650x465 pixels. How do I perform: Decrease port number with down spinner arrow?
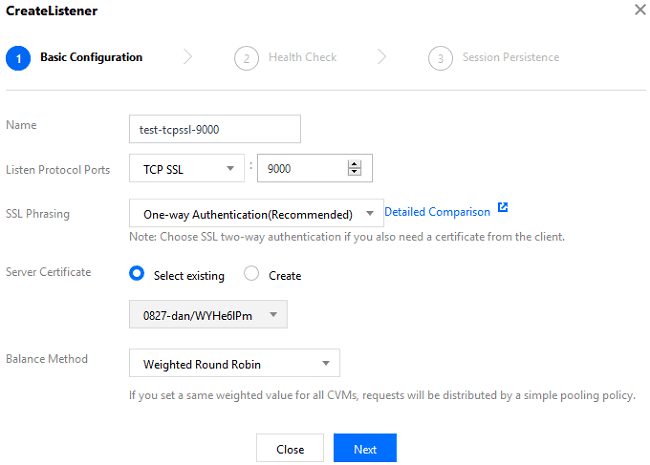[353, 173]
